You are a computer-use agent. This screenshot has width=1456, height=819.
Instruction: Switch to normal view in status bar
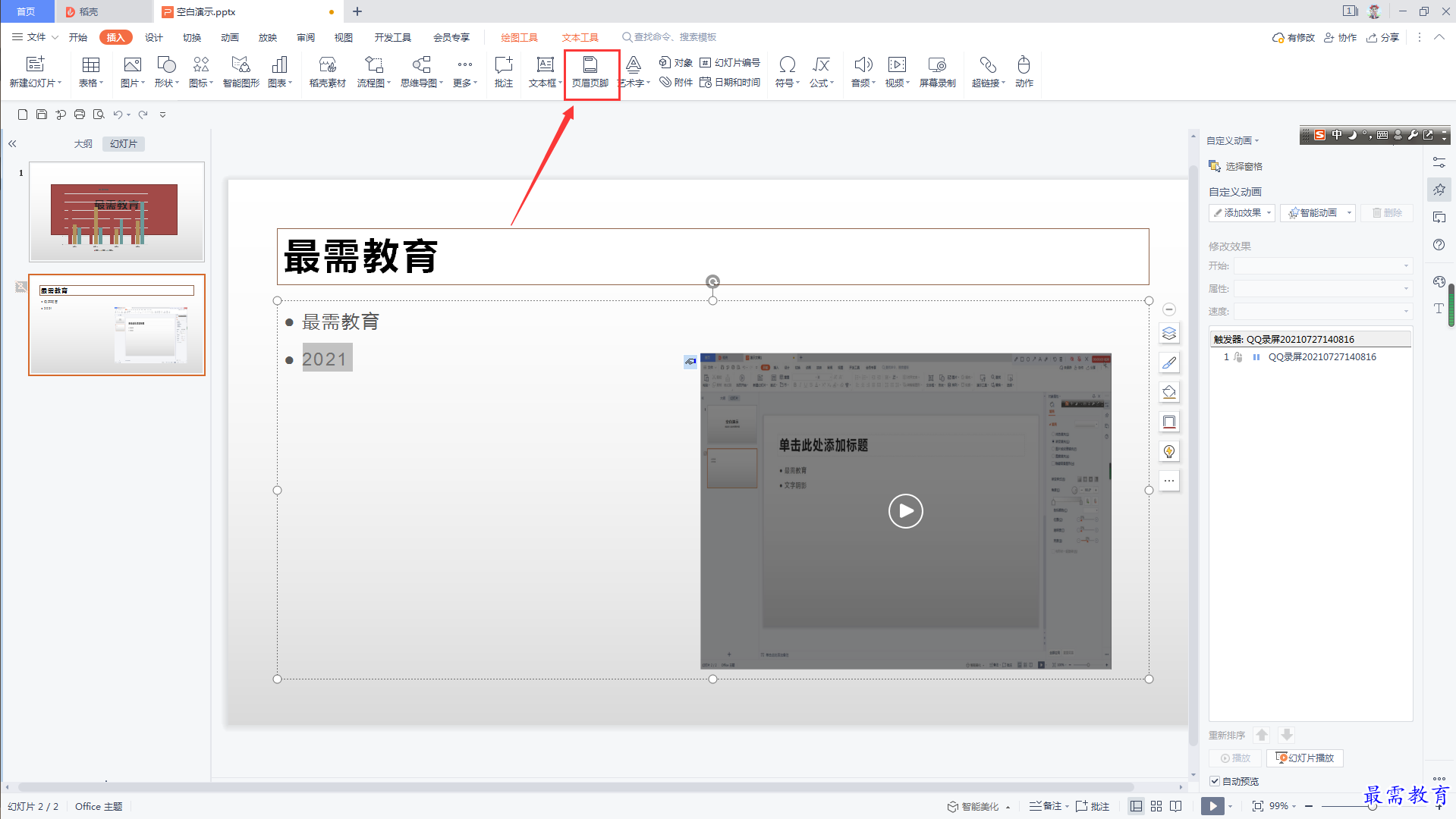coord(1136,806)
